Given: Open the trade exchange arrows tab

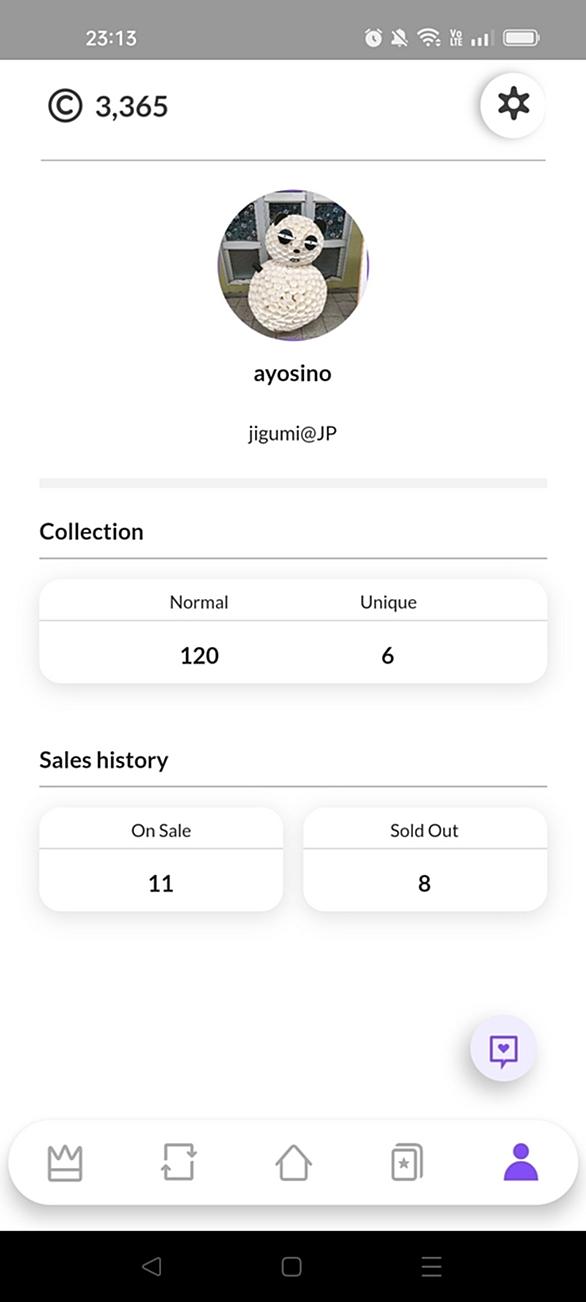Looking at the screenshot, I should pos(179,1163).
